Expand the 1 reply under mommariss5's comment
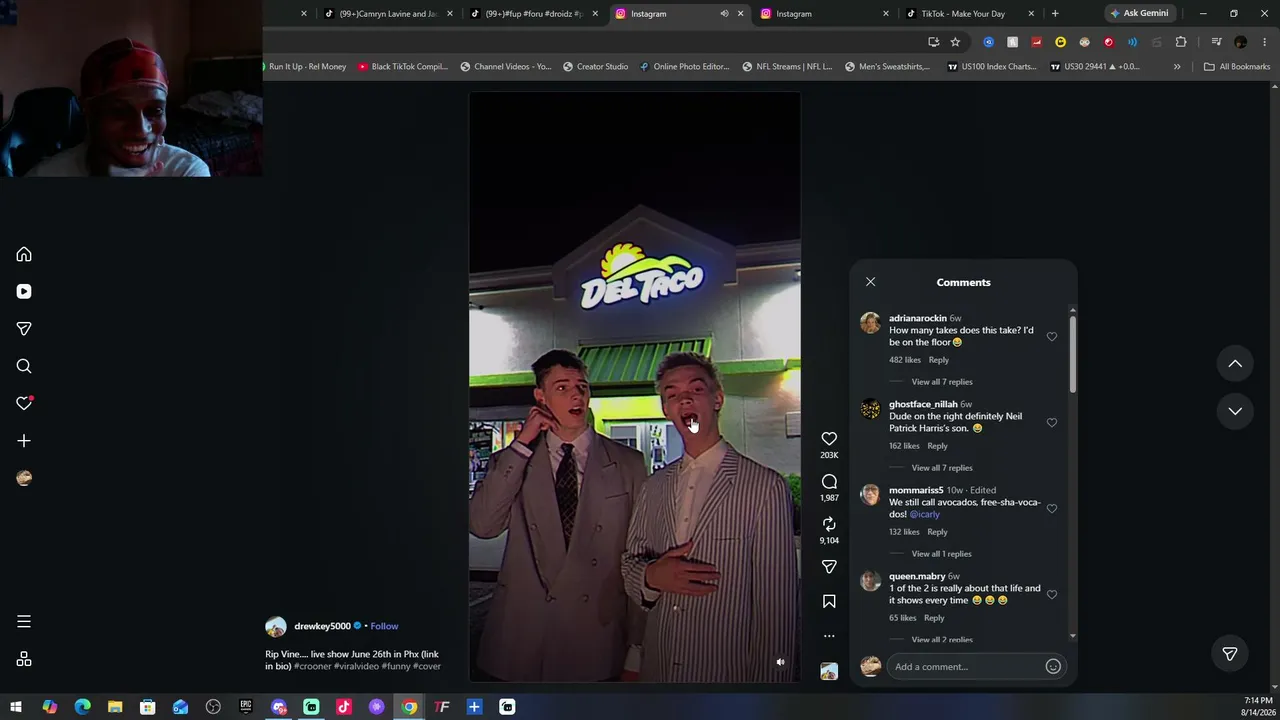 [x=941, y=554]
